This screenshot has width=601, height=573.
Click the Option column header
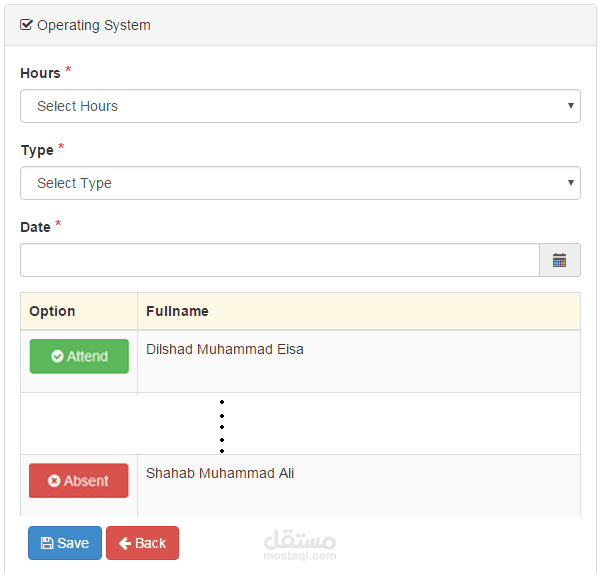(53, 311)
